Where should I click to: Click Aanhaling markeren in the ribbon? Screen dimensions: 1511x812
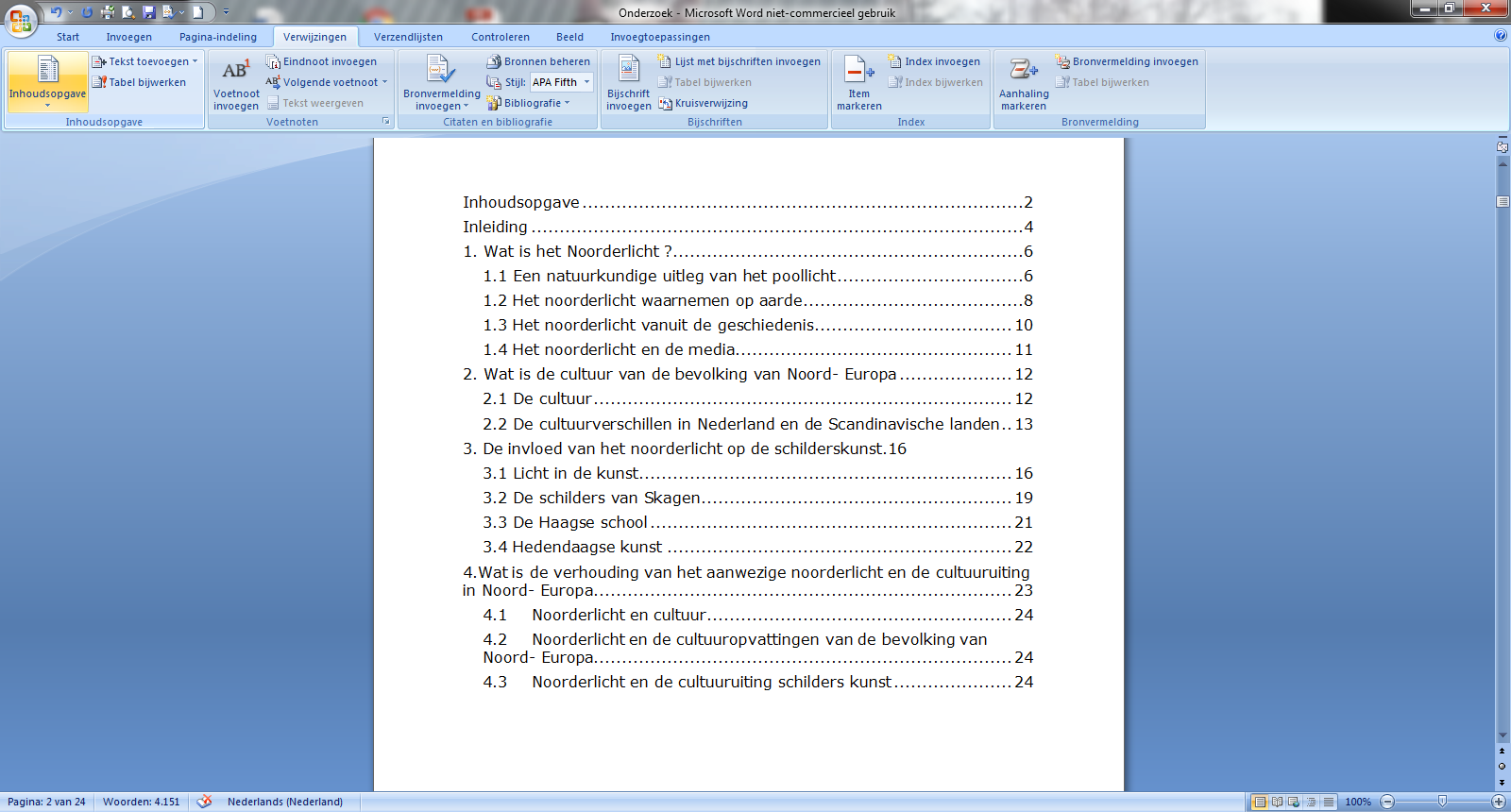click(1024, 84)
